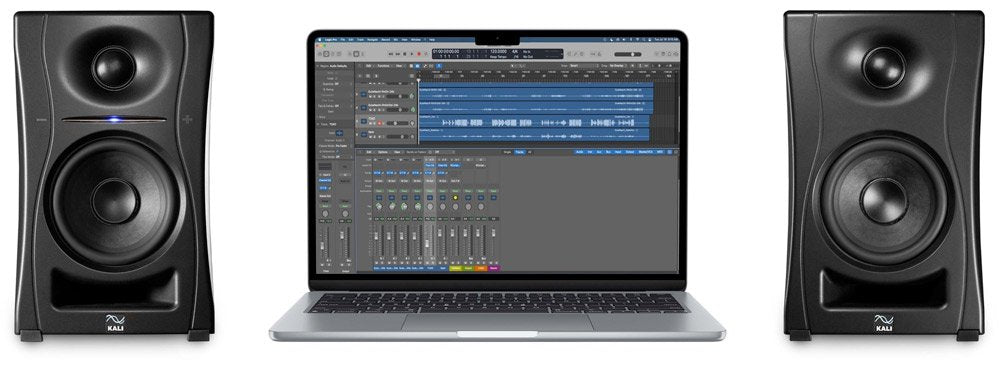The image size is (1000, 373).
Task: Open the Apple menu
Action: pyautogui.click(x=320, y=40)
